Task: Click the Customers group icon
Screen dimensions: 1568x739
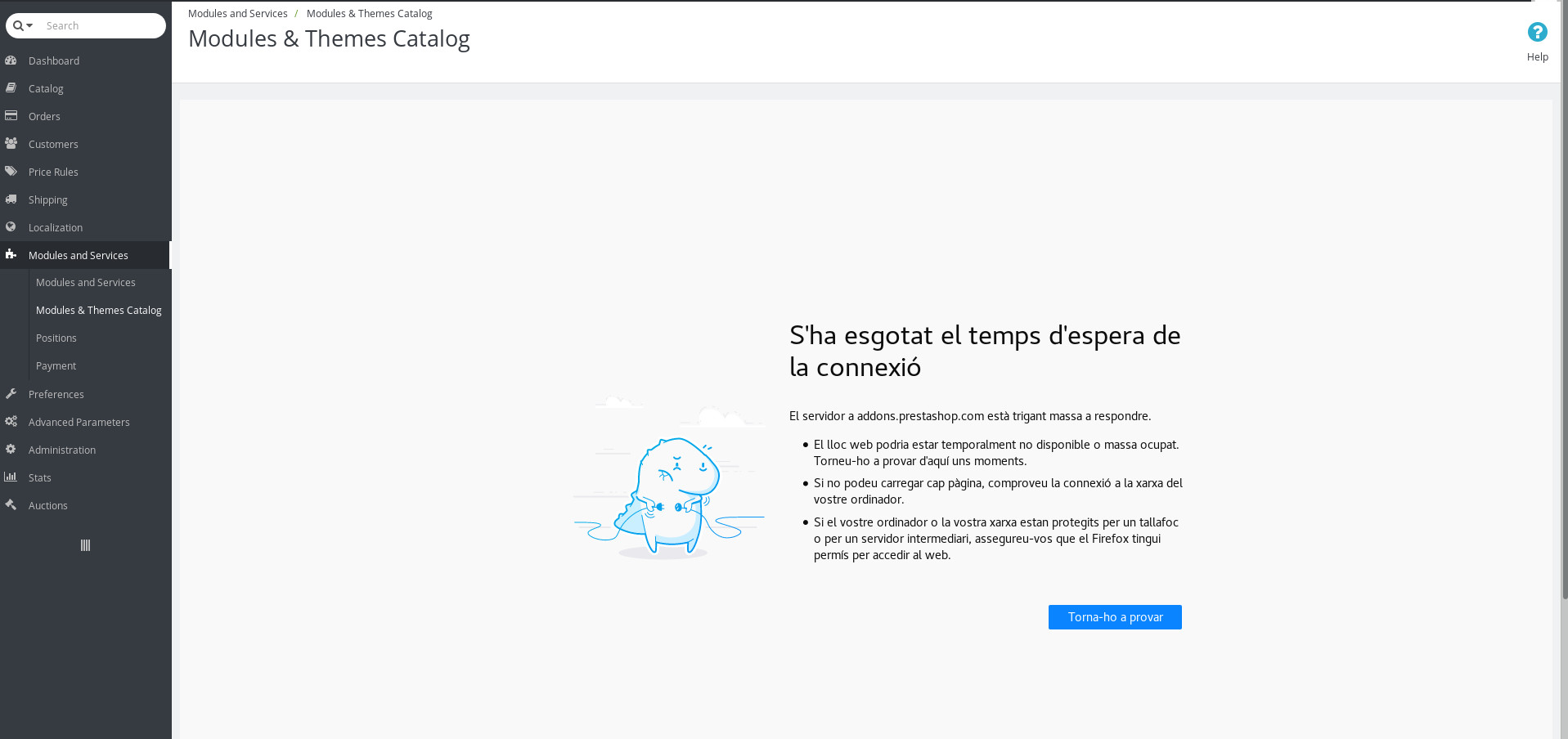Action: [x=11, y=144]
